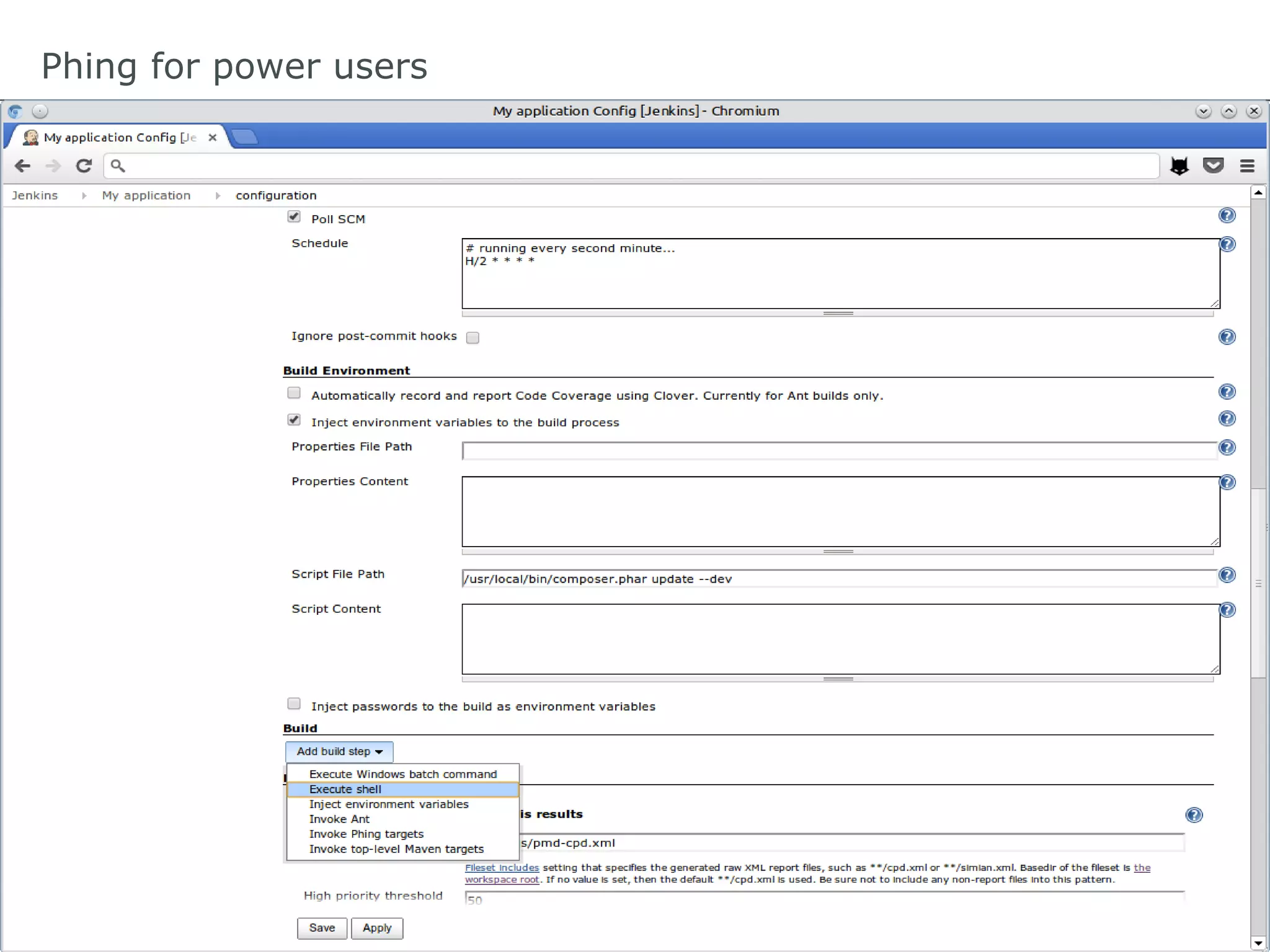The width and height of the screenshot is (1270, 952).
Task: Uncheck the Poll SCM checkbox
Action: (x=294, y=216)
